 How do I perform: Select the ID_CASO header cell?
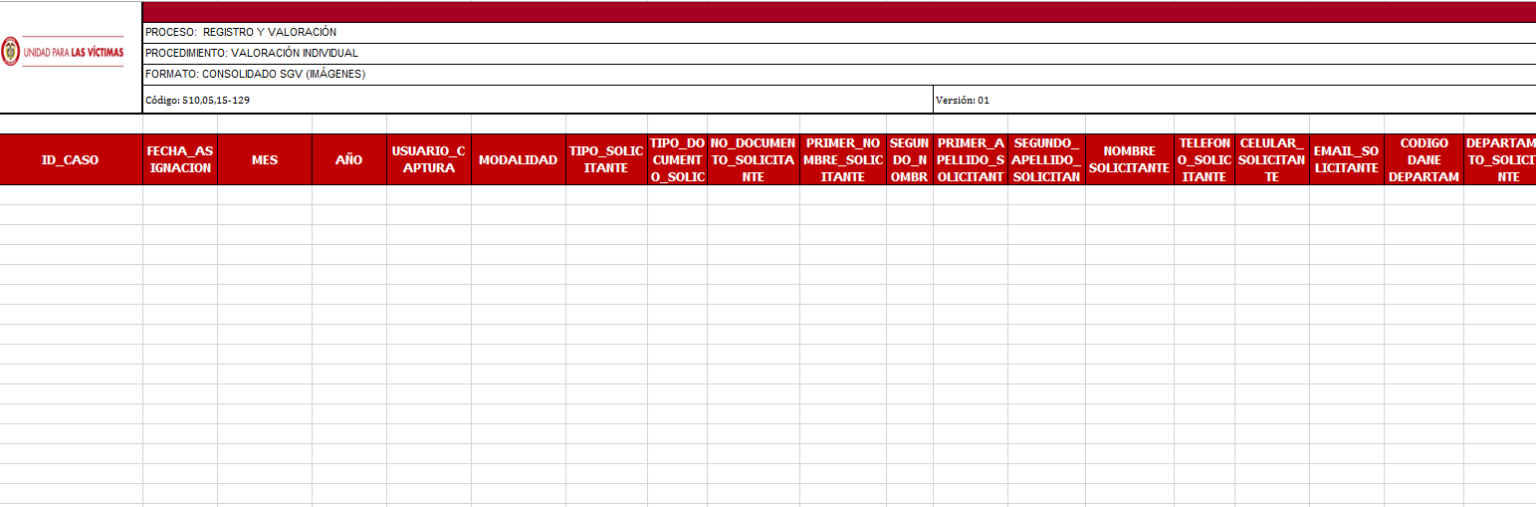click(x=70, y=159)
